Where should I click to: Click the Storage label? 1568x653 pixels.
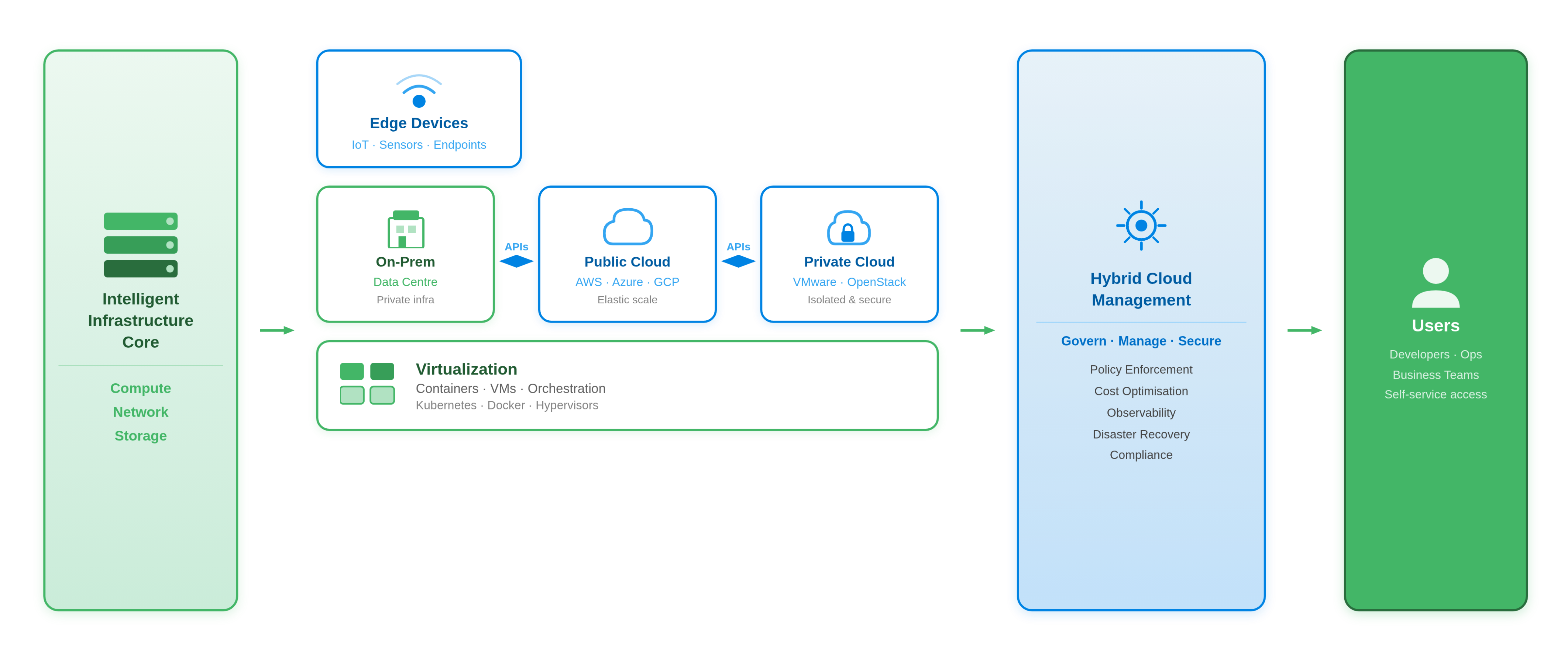pyautogui.click(x=140, y=436)
